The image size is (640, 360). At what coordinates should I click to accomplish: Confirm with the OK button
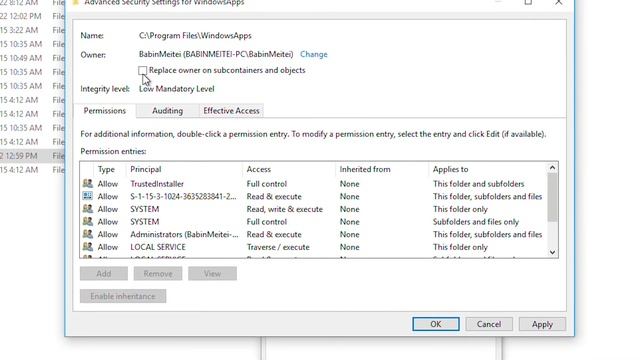pos(436,324)
